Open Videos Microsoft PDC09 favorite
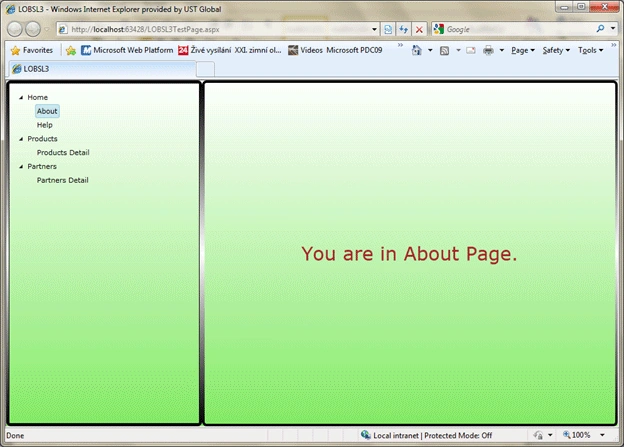The height and width of the screenshot is (447, 624). [x=335, y=50]
